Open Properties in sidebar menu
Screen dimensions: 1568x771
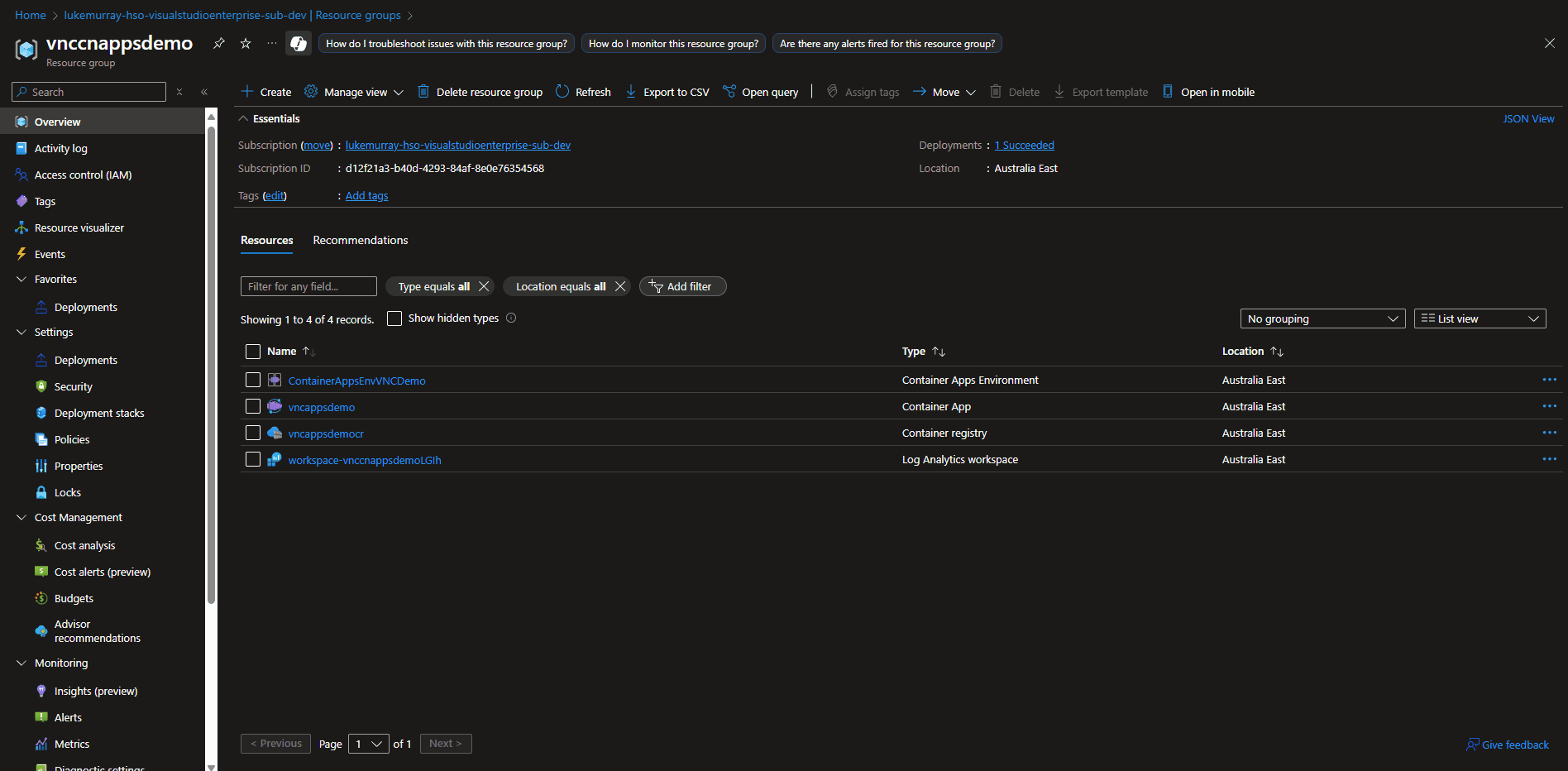pos(79,466)
